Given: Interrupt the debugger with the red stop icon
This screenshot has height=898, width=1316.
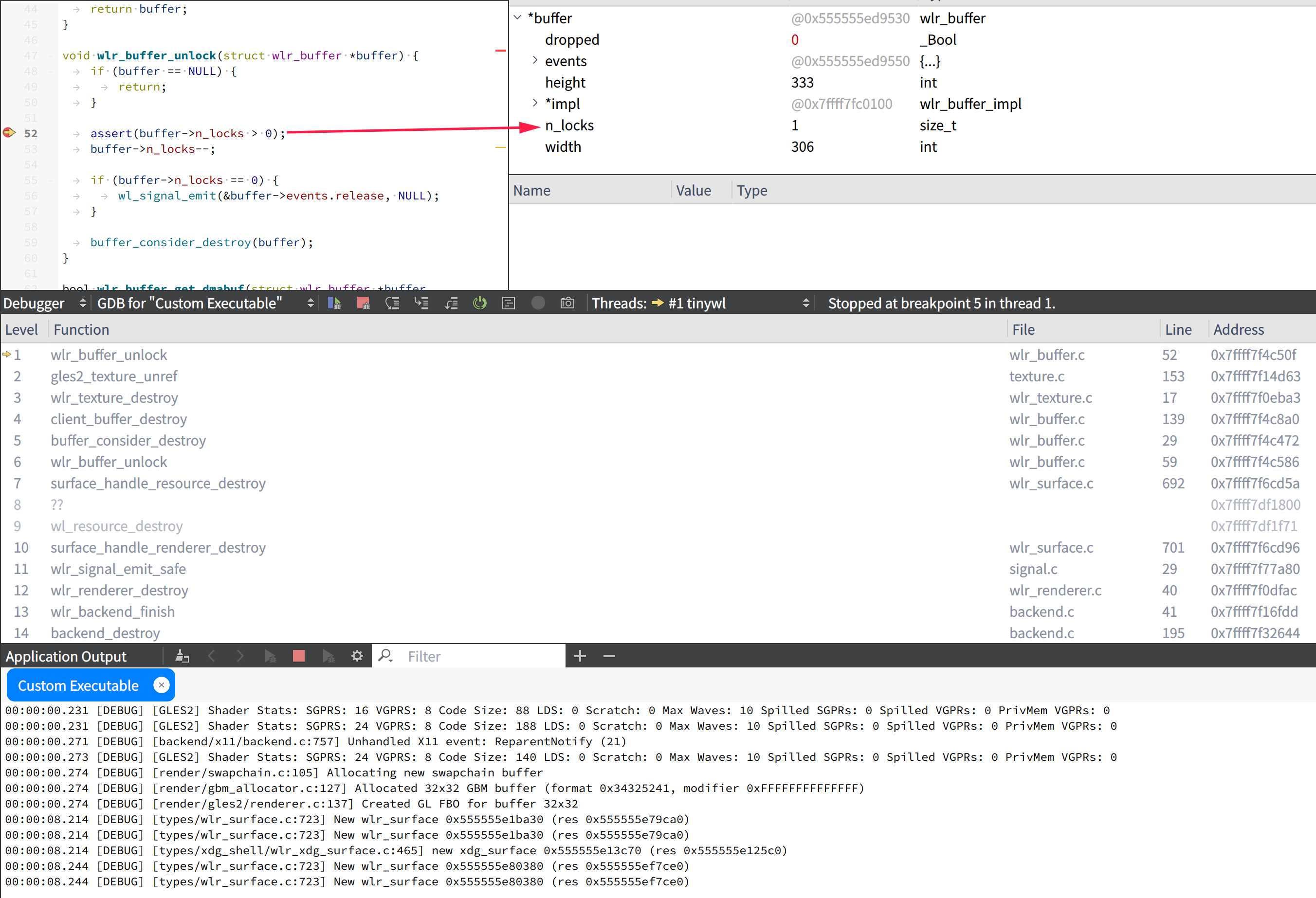Looking at the screenshot, I should pyautogui.click(x=363, y=303).
